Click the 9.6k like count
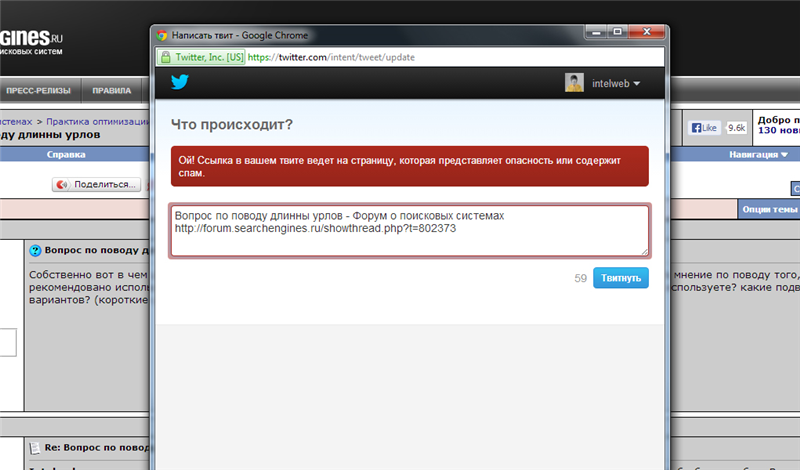Viewport: 800px width, 470px height. click(x=736, y=128)
